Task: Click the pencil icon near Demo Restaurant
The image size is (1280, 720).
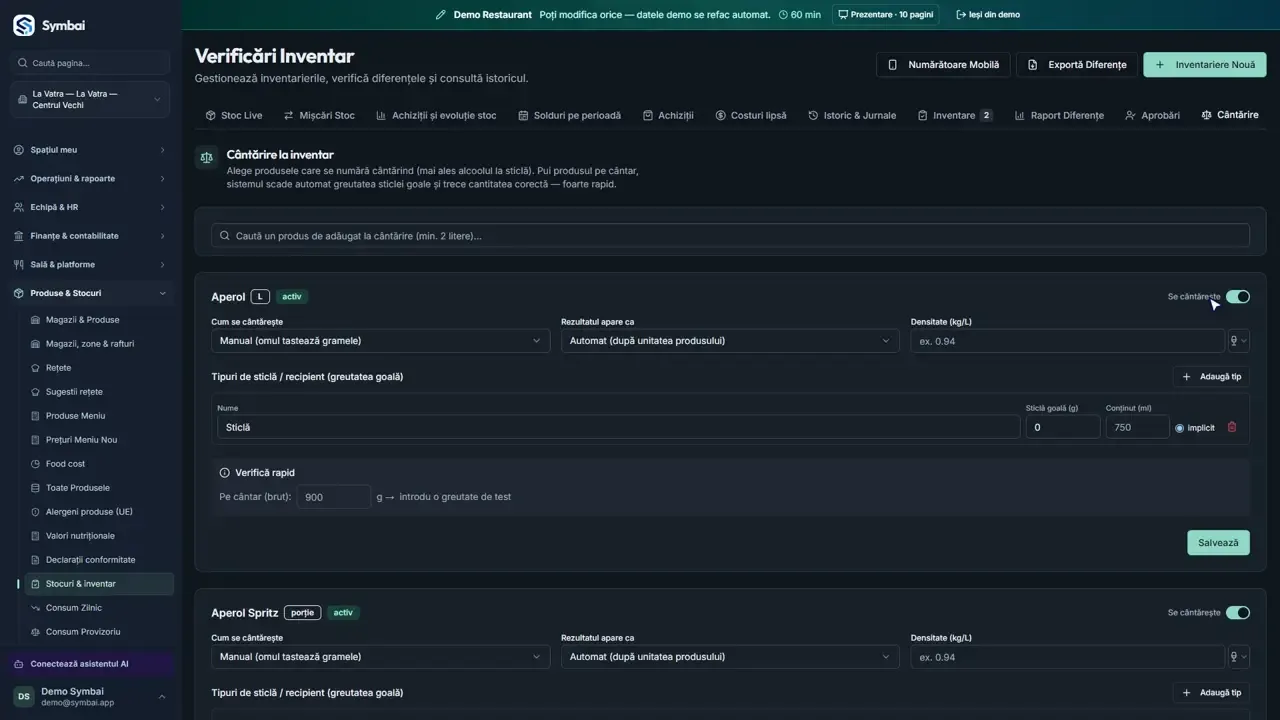Action: point(441,15)
